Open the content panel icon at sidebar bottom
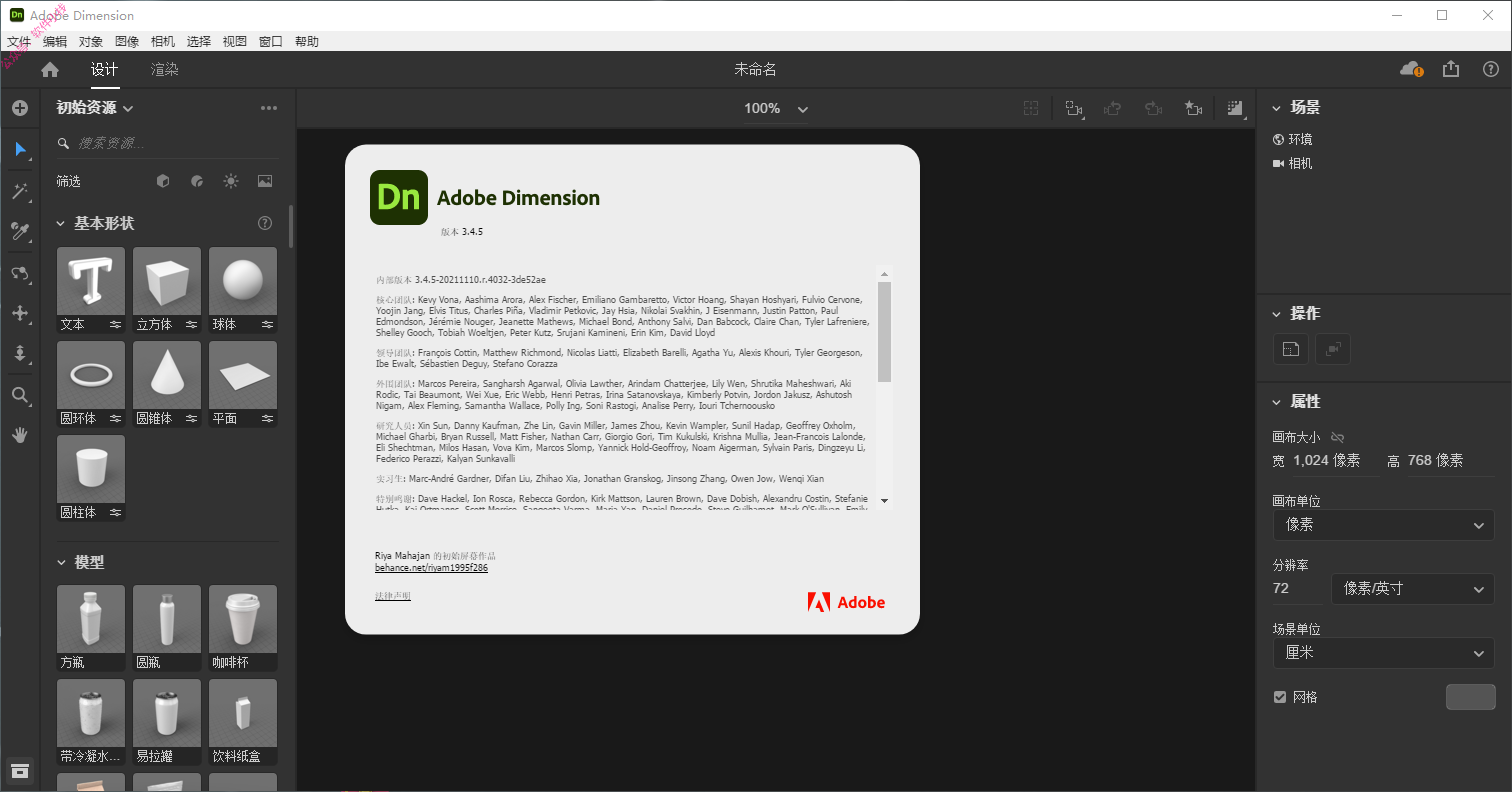 [x=20, y=770]
